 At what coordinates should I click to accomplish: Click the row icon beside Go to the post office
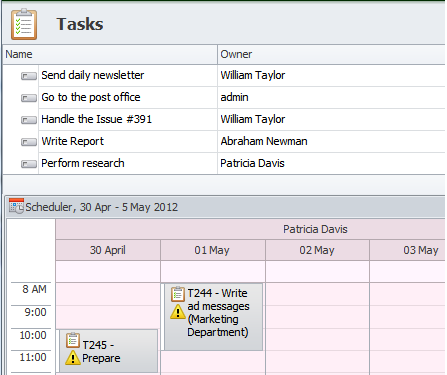[29, 98]
